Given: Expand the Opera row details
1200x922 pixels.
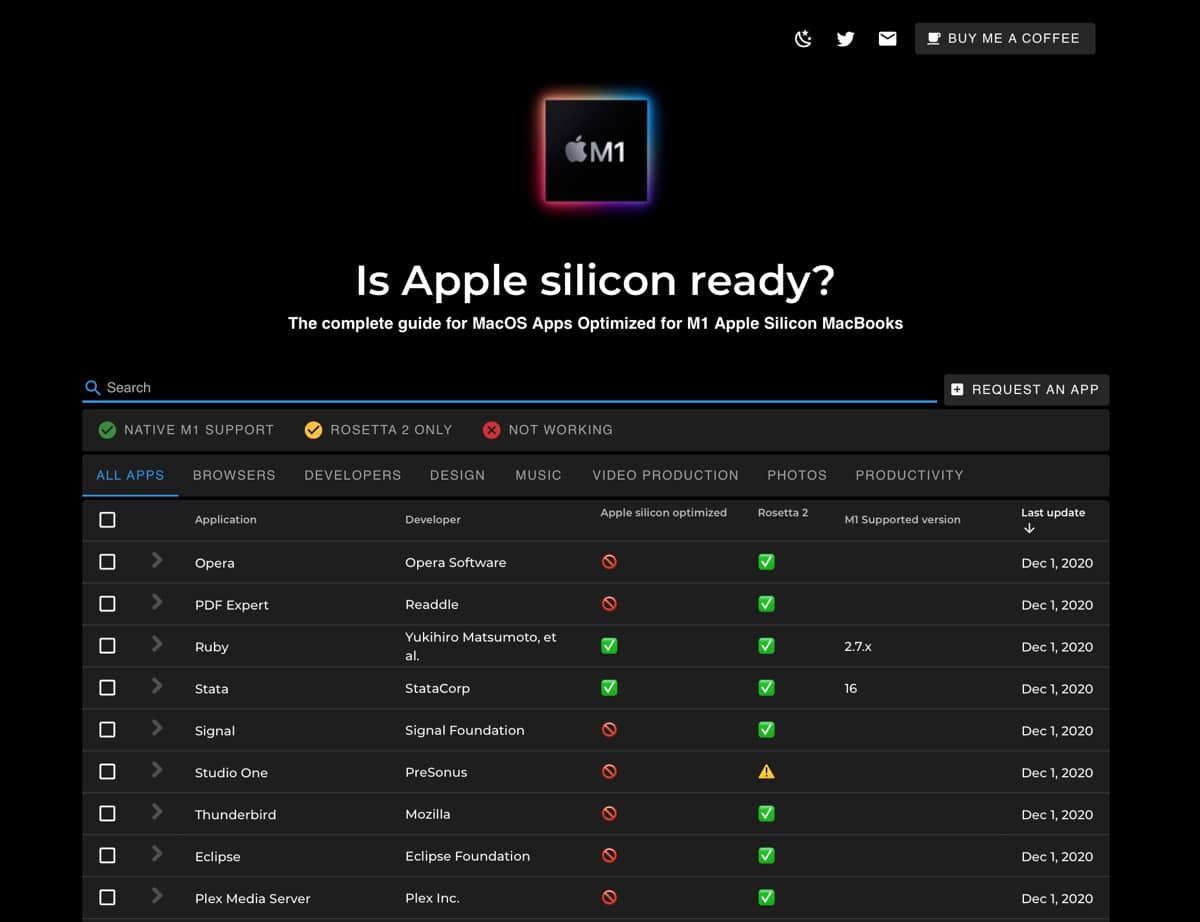Looking at the screenshot, I should (x=157, y=560).
